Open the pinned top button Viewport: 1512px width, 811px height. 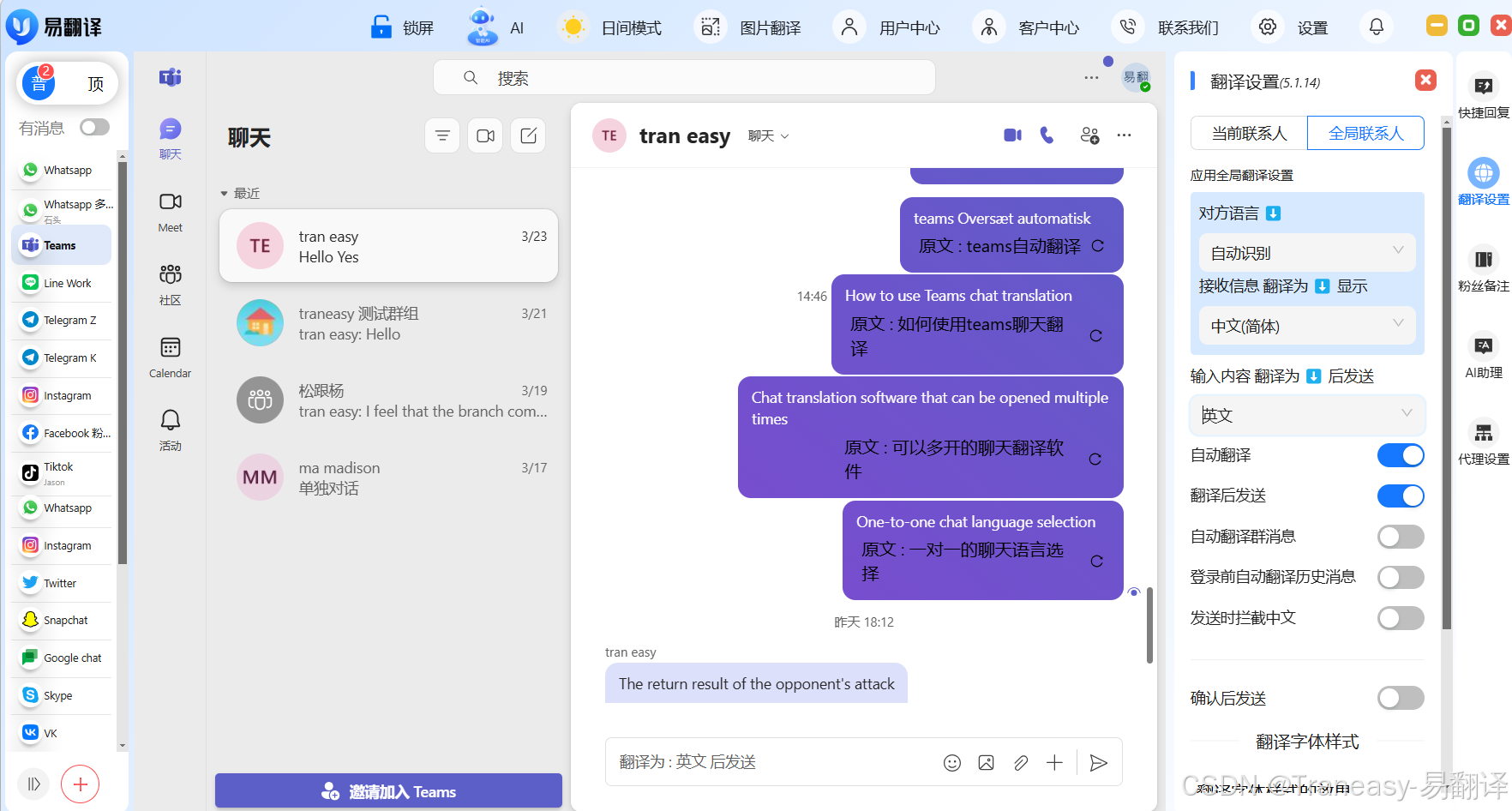point(95,83)
